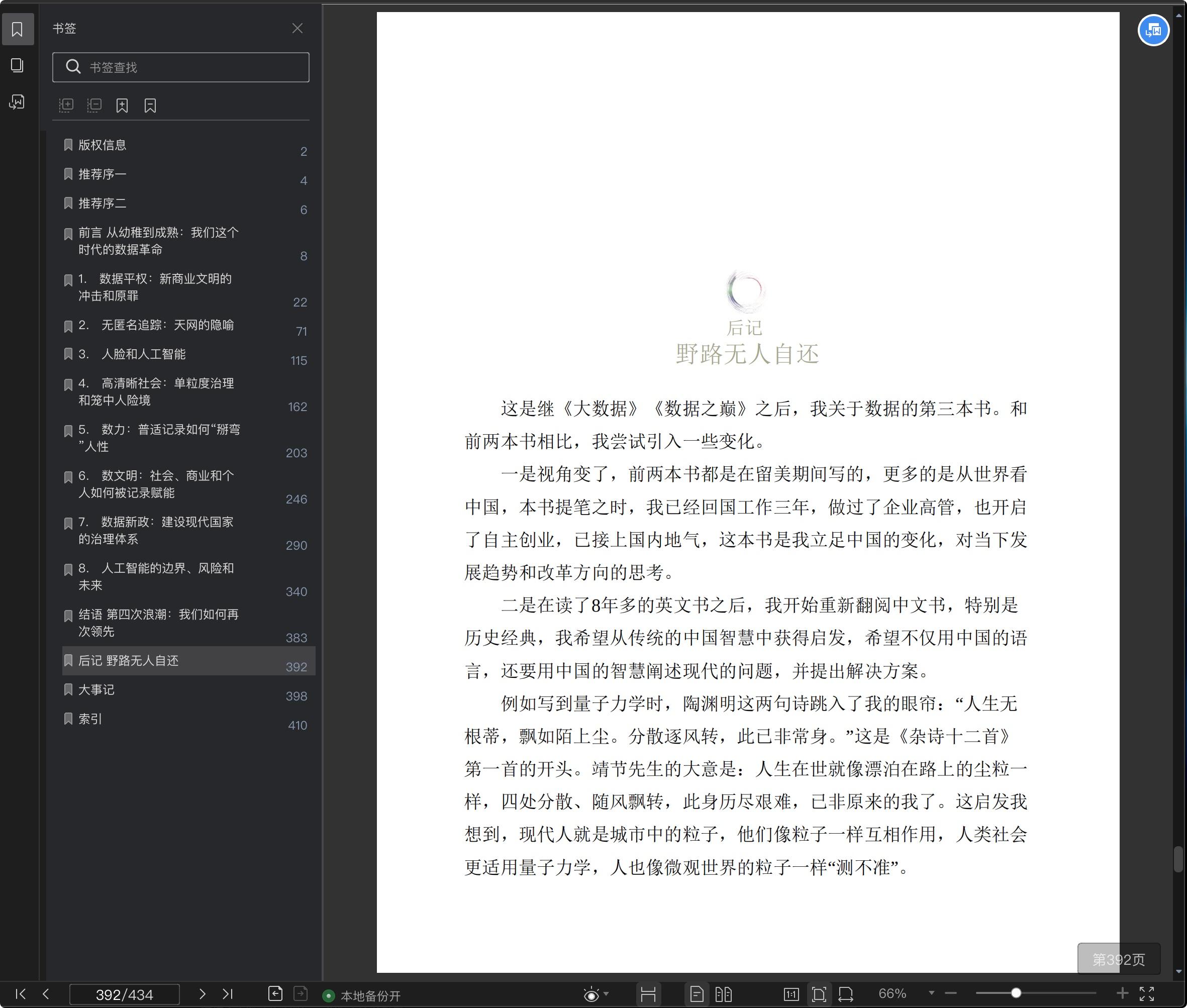Open eye protection mode dropdown arrow
Viewport: 1187px width, 1008px height.
(606, 994)
